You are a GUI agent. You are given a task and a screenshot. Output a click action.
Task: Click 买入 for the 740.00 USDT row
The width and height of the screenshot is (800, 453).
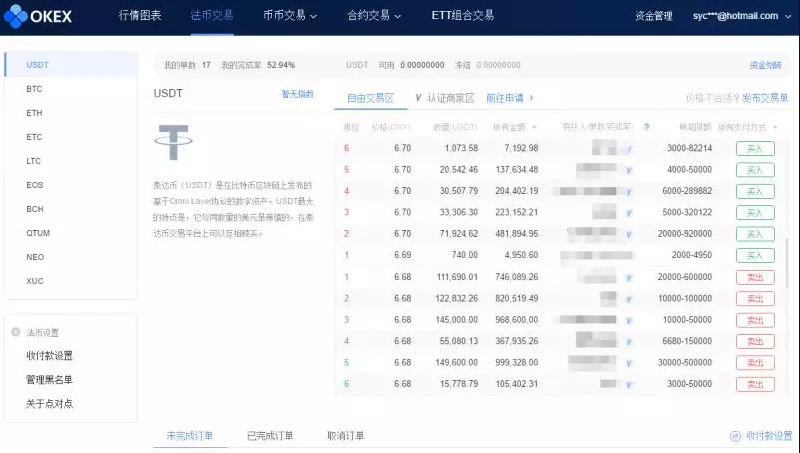point(755,256)
